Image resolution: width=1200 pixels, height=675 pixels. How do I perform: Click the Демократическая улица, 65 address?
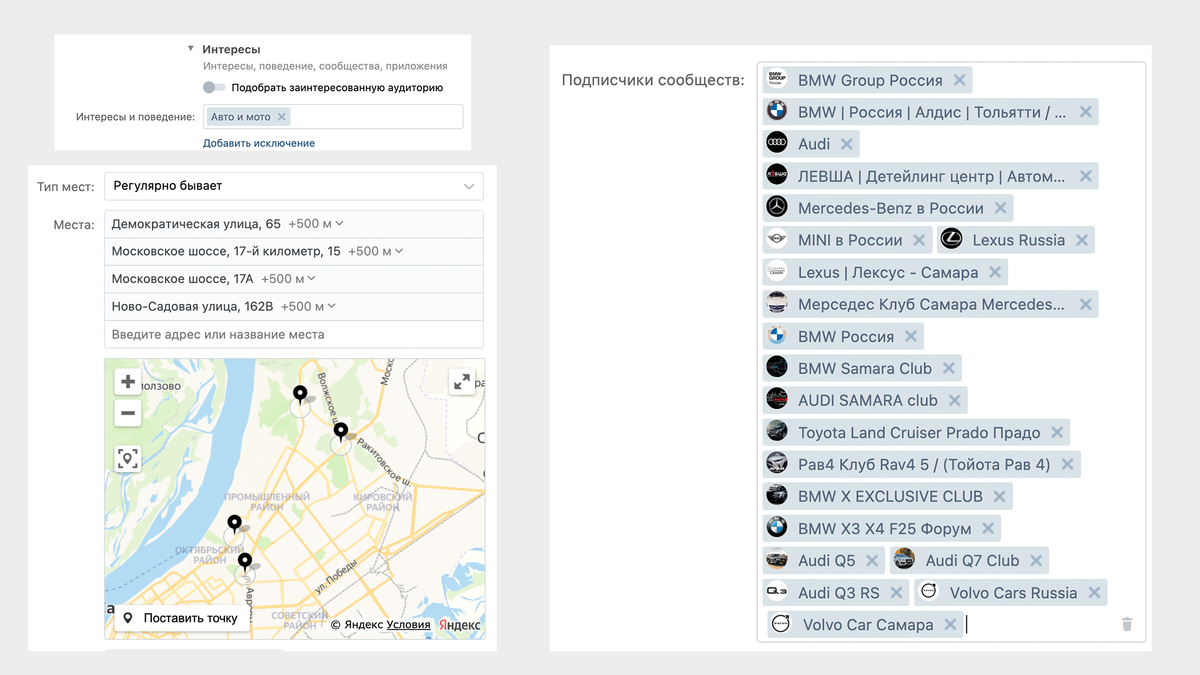pyautogui.click(x=196, y=224)
